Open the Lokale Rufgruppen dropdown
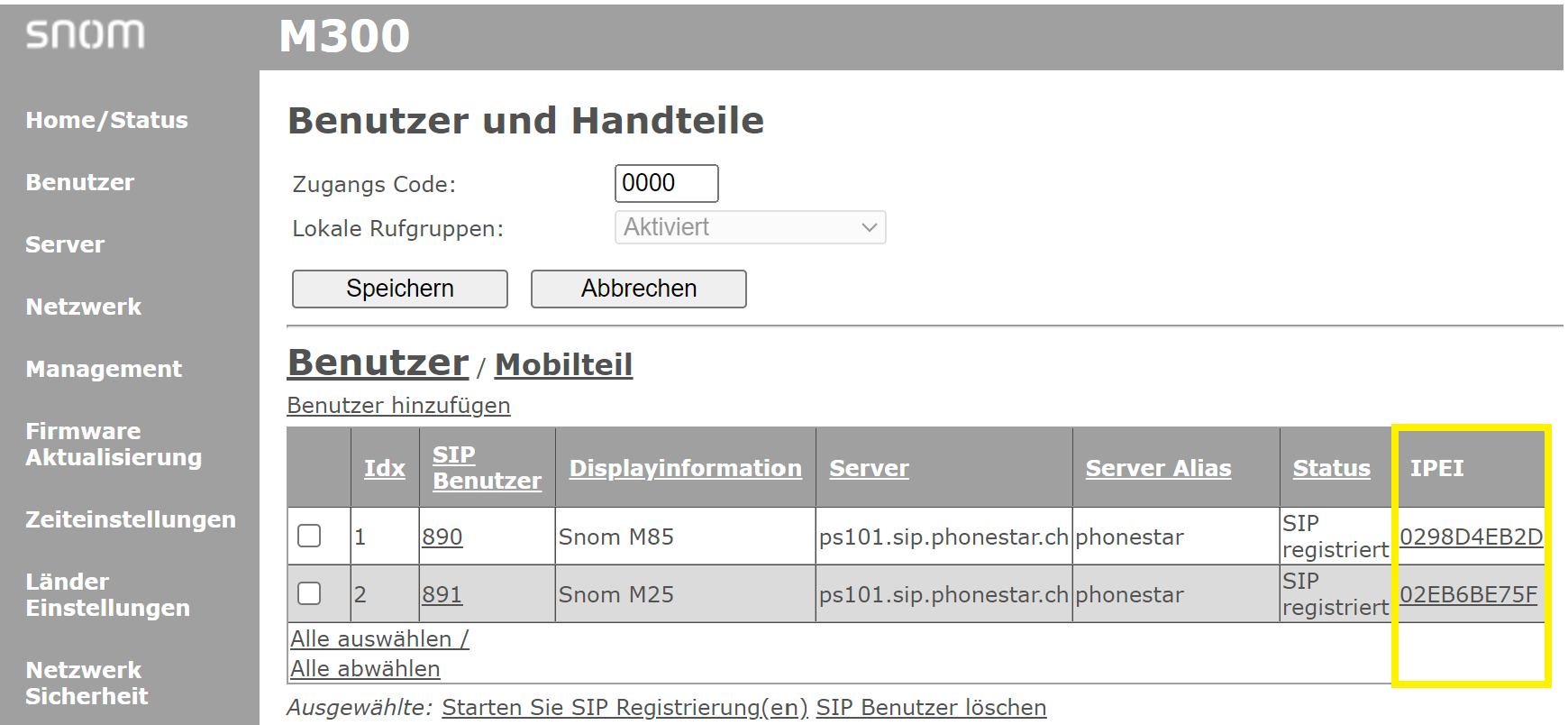 point(750,227)
